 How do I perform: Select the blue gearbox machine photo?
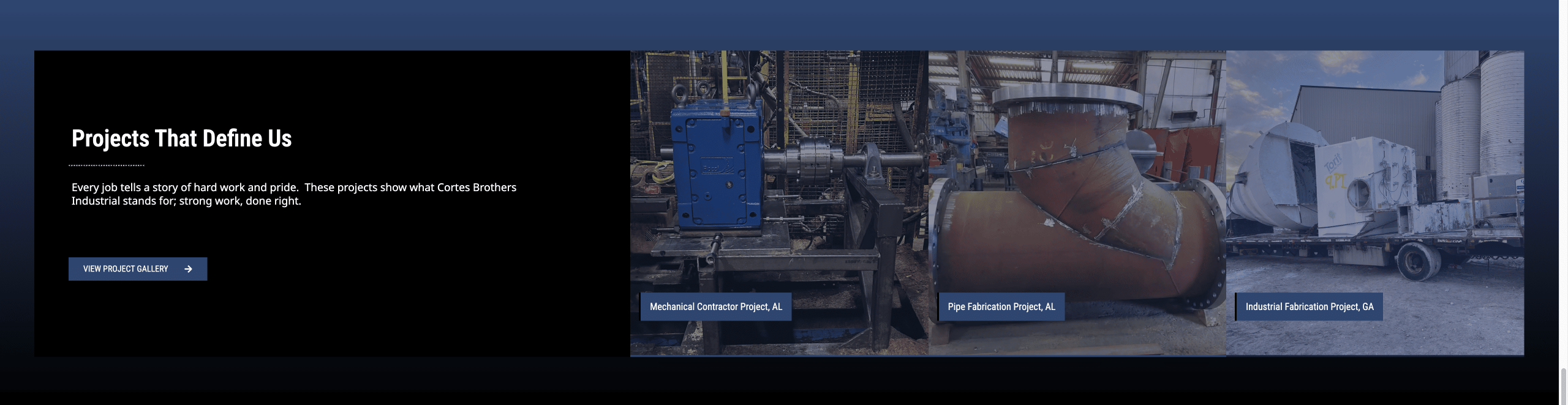click(779, 203)
